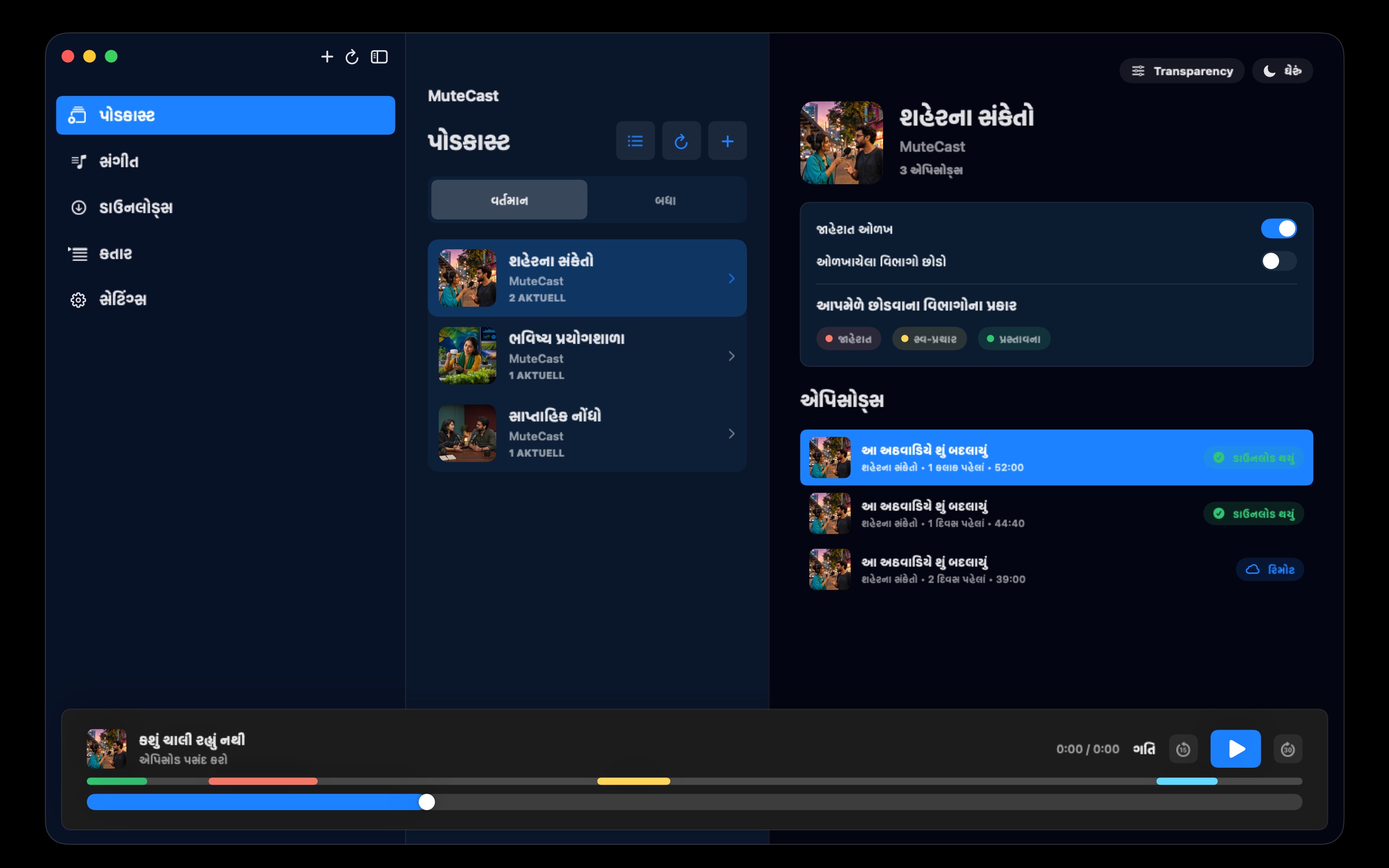Click રિમોટ cloud badge on 39:00 episode
This screenshot has height=868, width=1389.
coord(1269,569)
